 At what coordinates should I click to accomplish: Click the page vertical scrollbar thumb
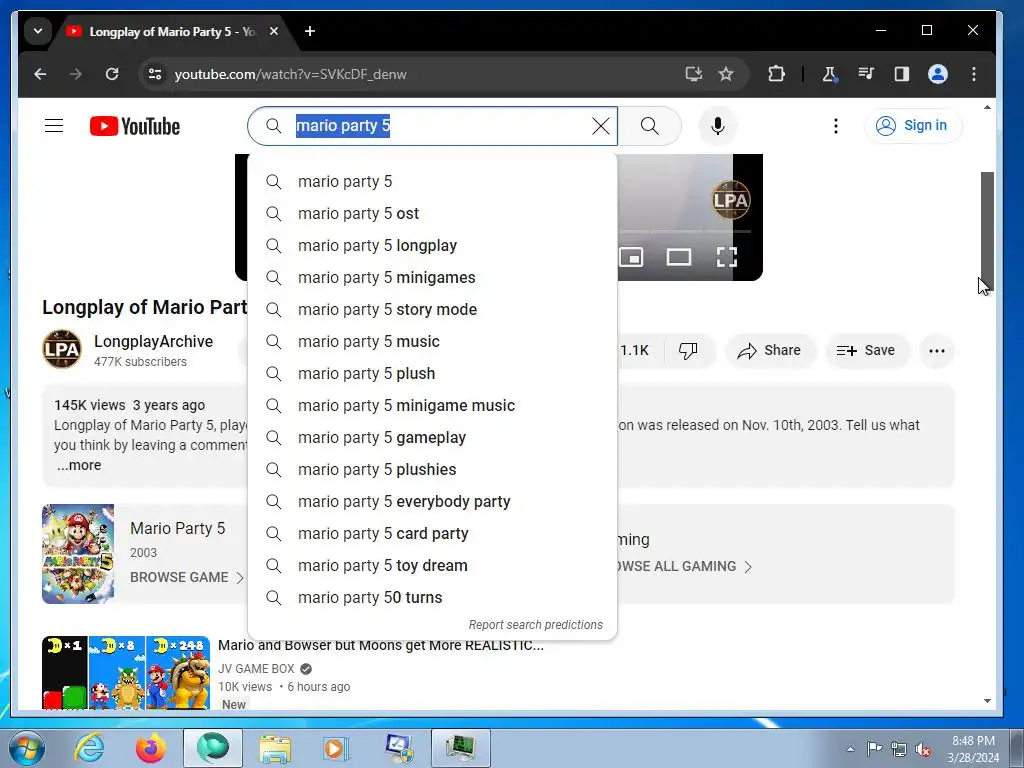[987, 229]
